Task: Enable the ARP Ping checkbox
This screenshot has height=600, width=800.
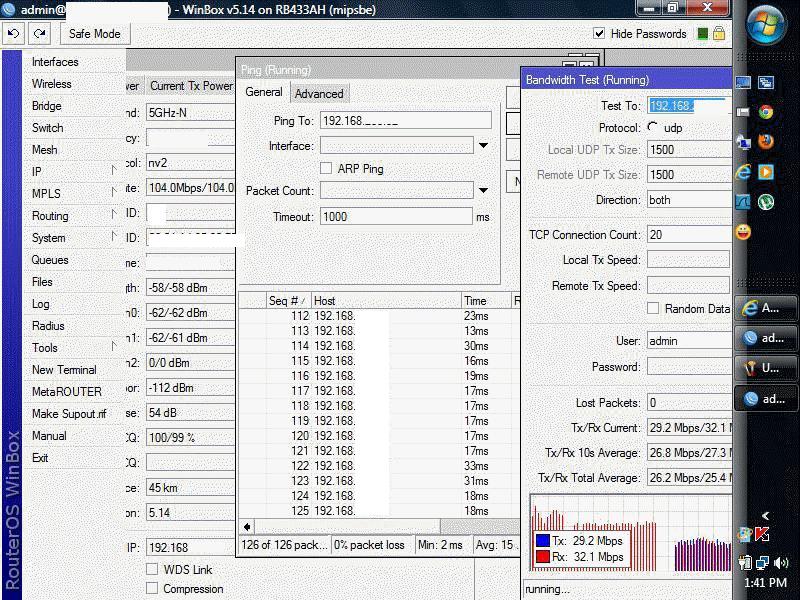Action: click(x=326, y=168)
